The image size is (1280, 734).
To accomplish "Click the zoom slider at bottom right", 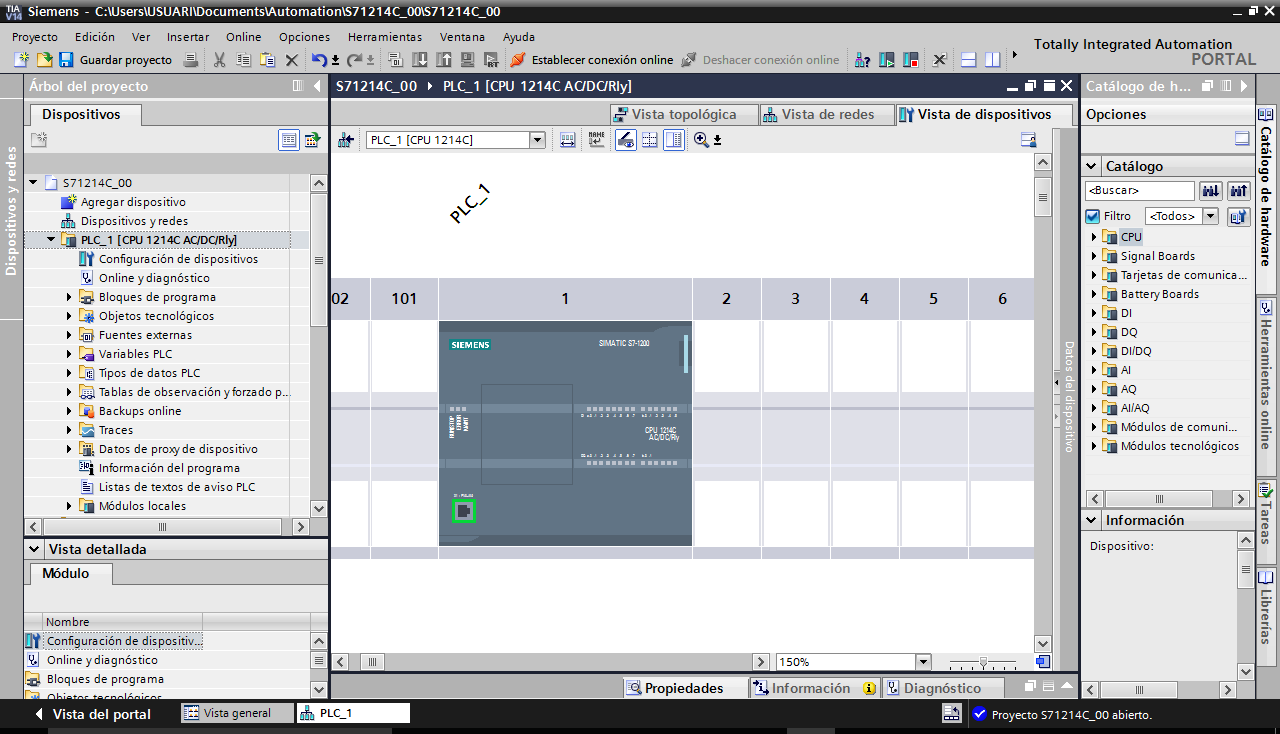I will [983, 662].
